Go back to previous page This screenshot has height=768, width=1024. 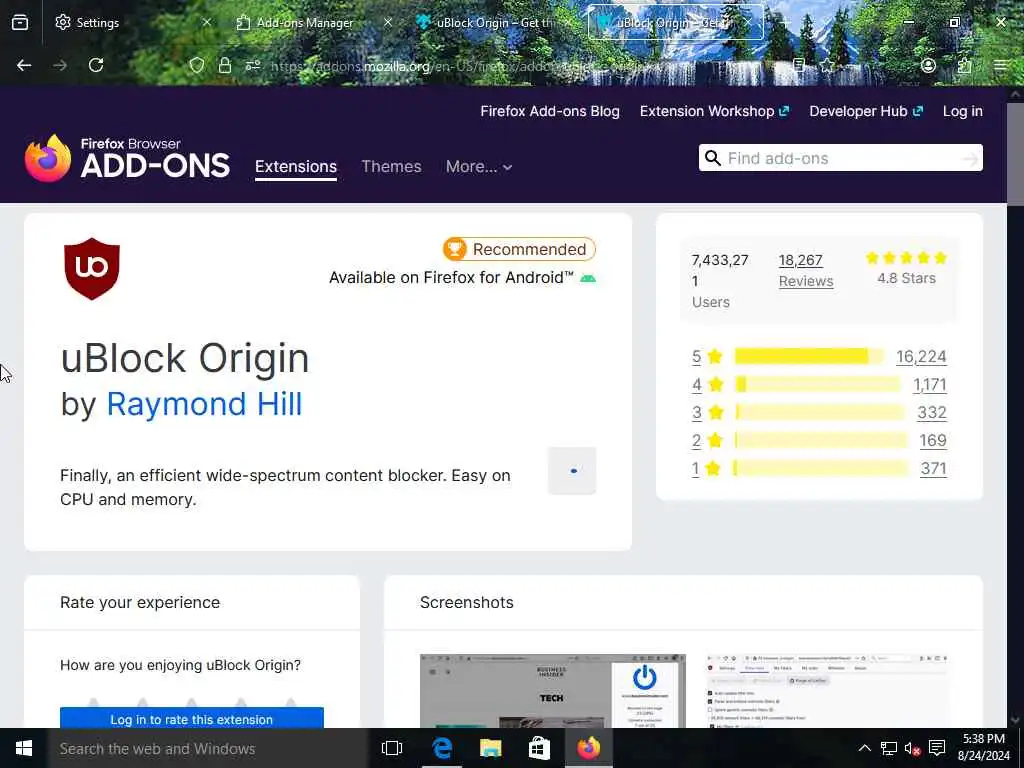tap(24, 65)
